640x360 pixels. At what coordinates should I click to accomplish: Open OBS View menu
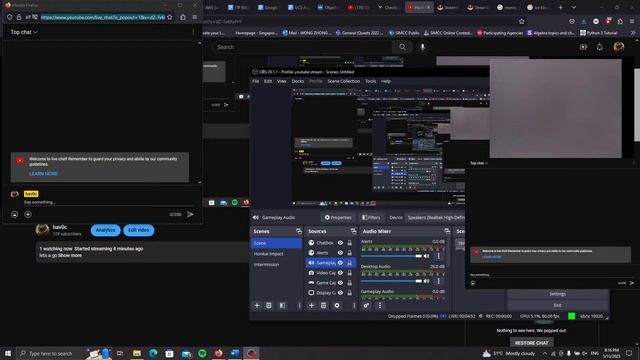(x=282, y=81)
